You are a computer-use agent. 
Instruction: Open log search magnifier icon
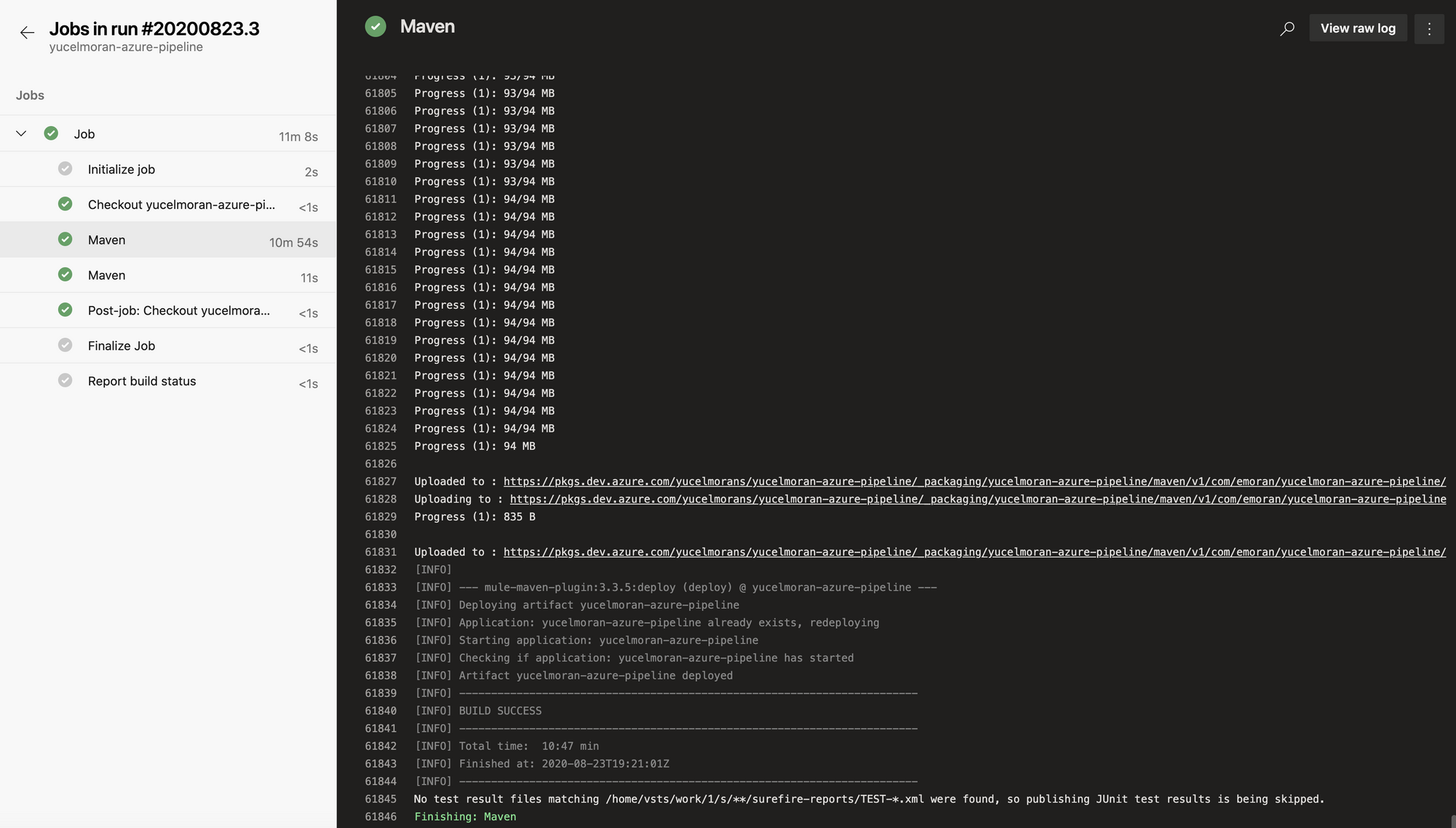click(x=1287, y=28)
